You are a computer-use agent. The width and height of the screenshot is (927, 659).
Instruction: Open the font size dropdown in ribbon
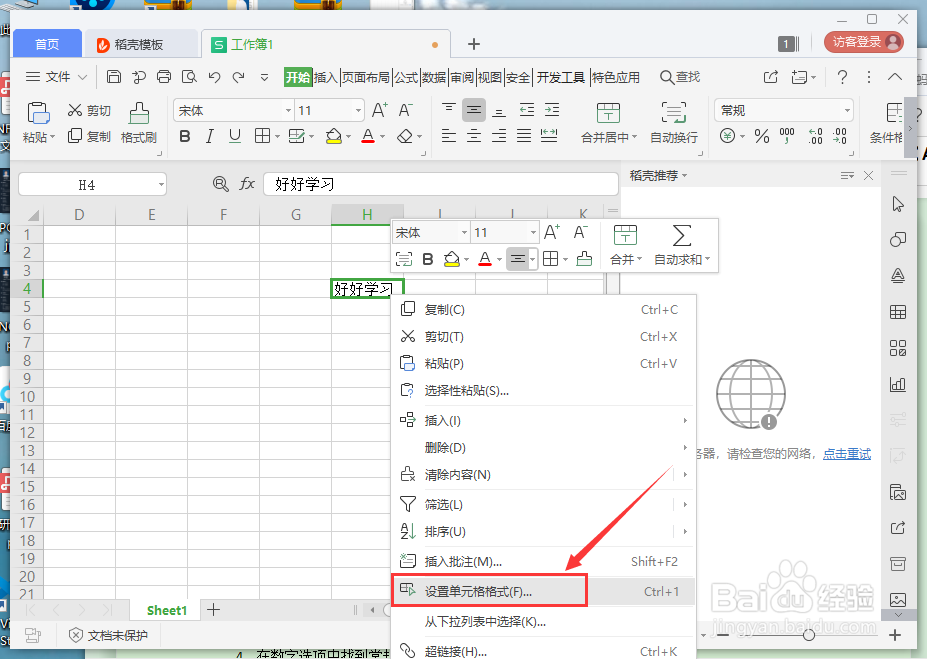(x=358, y=111)
